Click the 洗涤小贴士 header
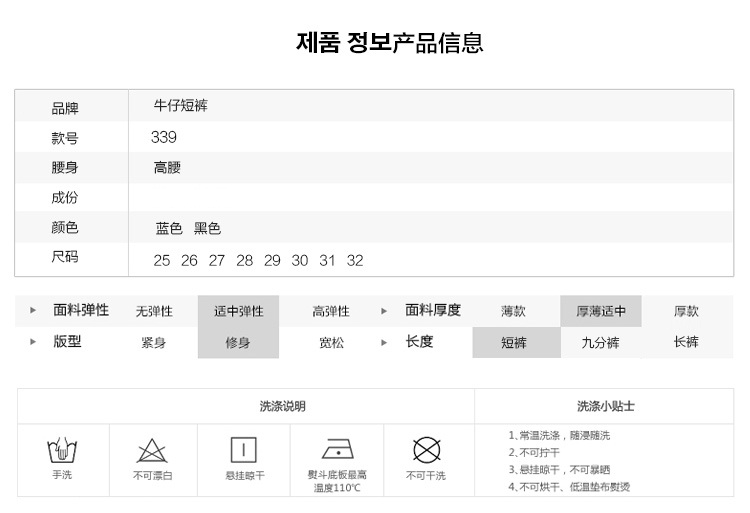Screen dimensions: 750x513 click(x=606, y=406)
